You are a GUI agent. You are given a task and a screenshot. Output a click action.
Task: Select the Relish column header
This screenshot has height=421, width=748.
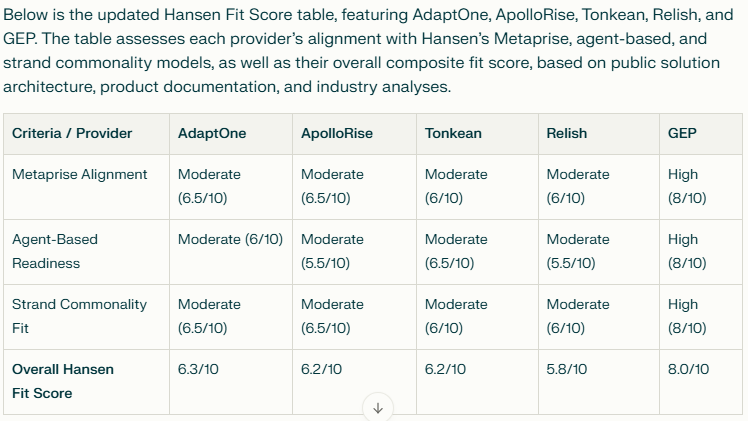point(567,133)
